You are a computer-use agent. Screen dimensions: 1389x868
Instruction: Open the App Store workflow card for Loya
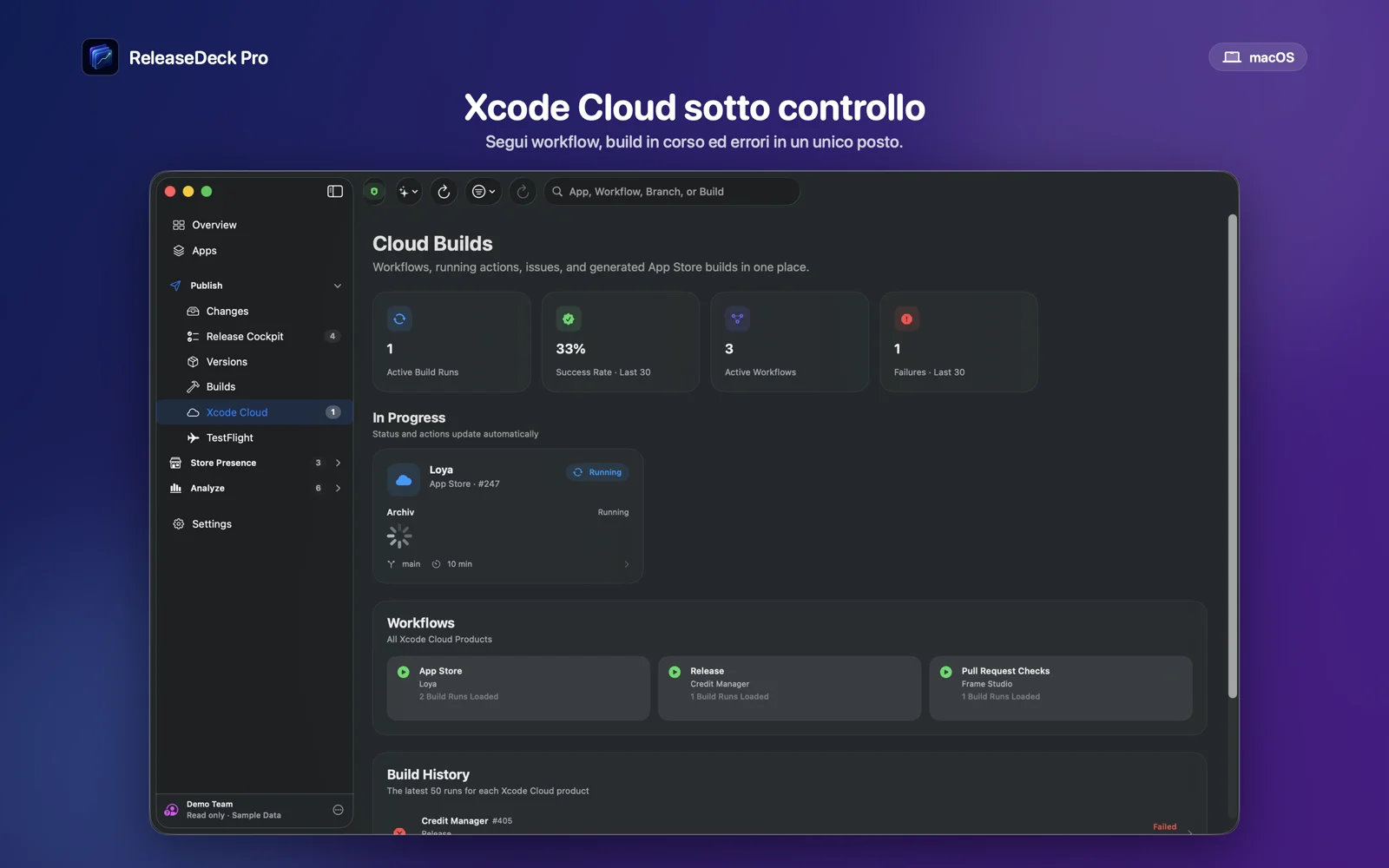pyautogui.click(x=518, y=688)
